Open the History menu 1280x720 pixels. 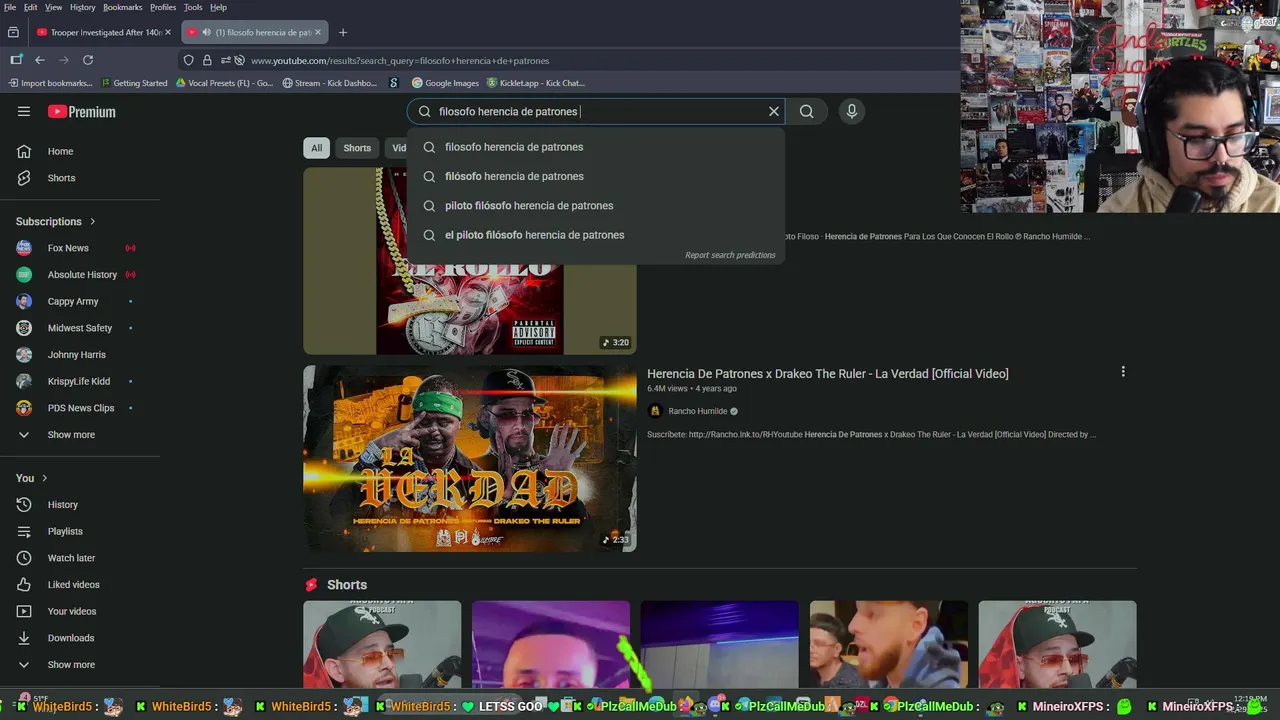pyautogui.click(x=83, y=7)
